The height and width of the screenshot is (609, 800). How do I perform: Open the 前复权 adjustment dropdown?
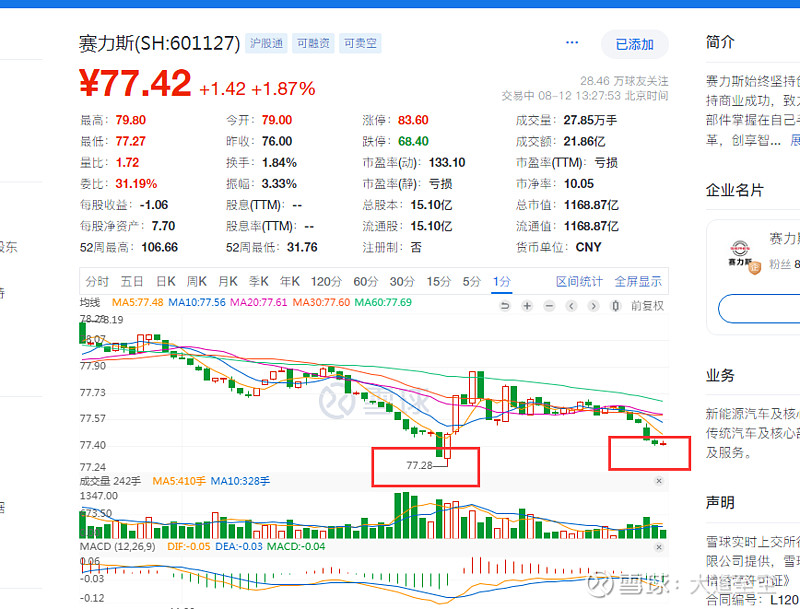tap(647, 306)
